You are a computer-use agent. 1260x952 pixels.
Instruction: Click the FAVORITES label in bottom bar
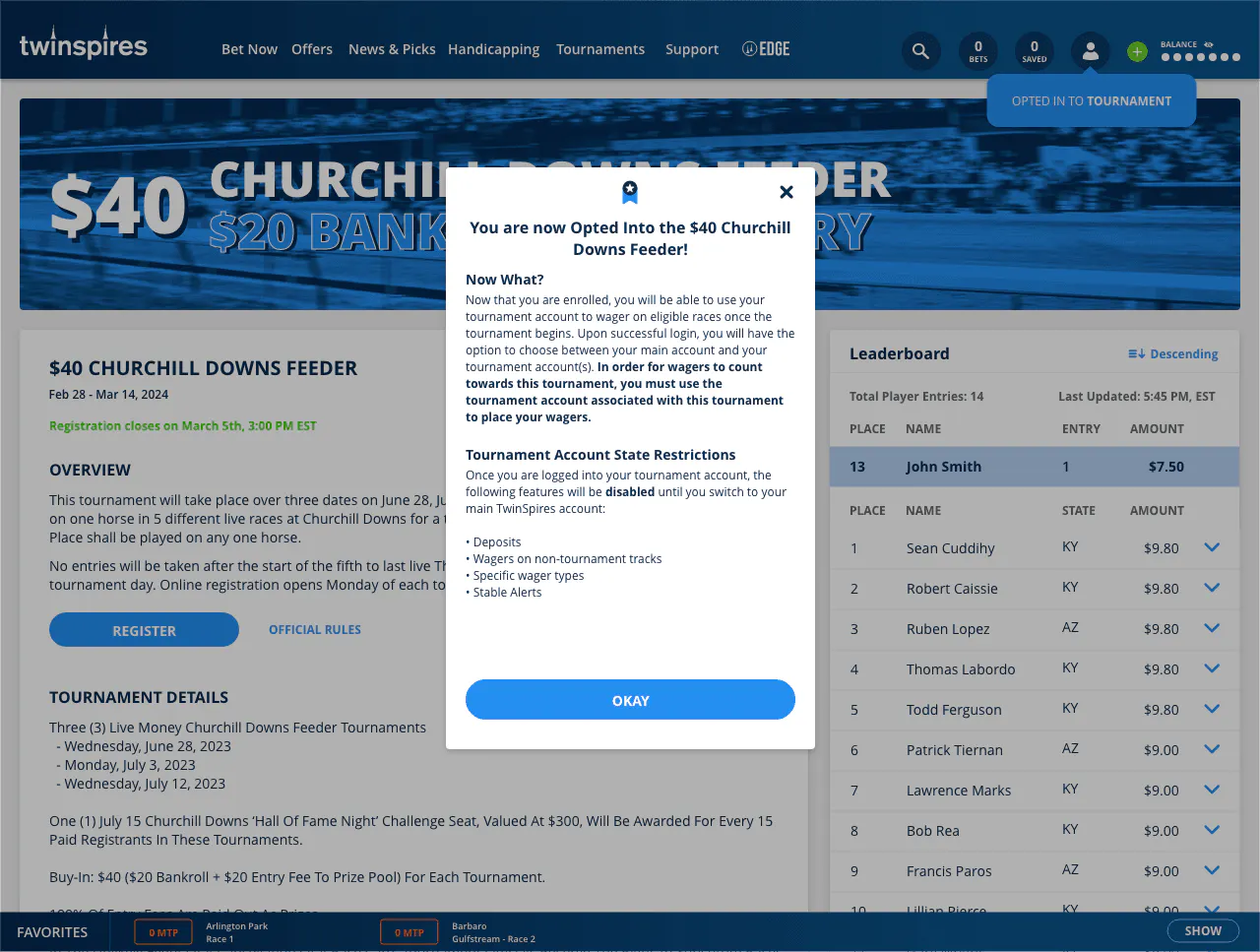click(x=52, y=932)
